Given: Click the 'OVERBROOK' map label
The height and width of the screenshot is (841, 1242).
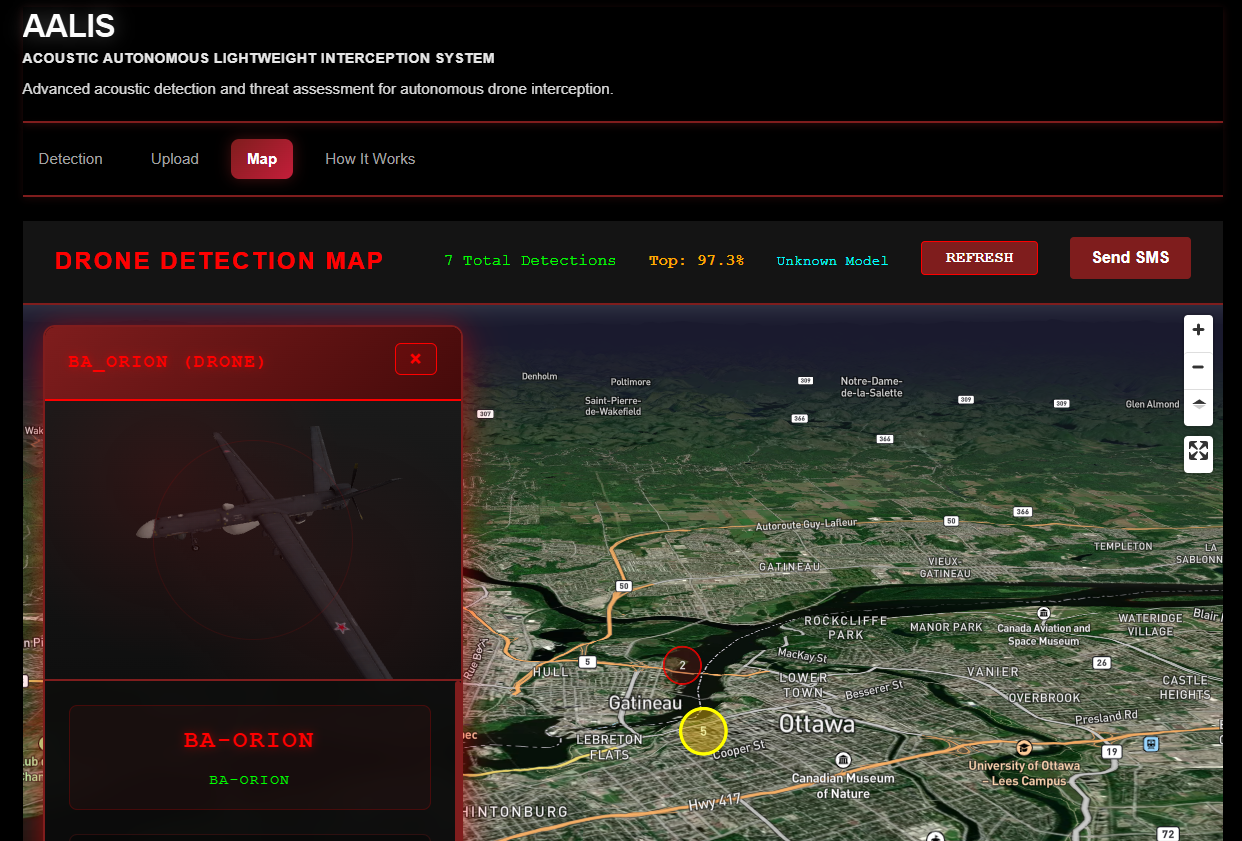Looking at the screenshot, I should [x=1044, y=698].
